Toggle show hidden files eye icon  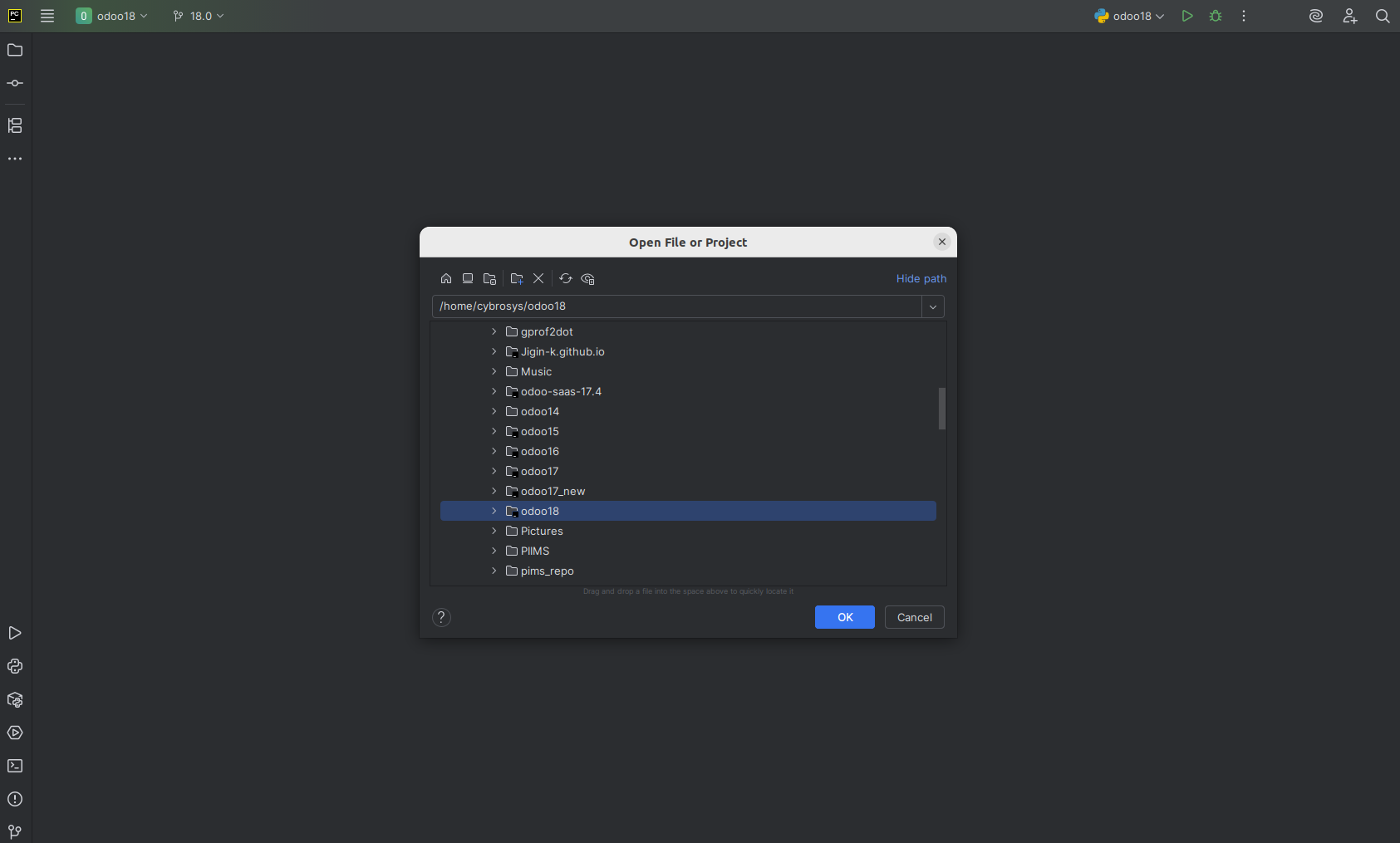588,278
